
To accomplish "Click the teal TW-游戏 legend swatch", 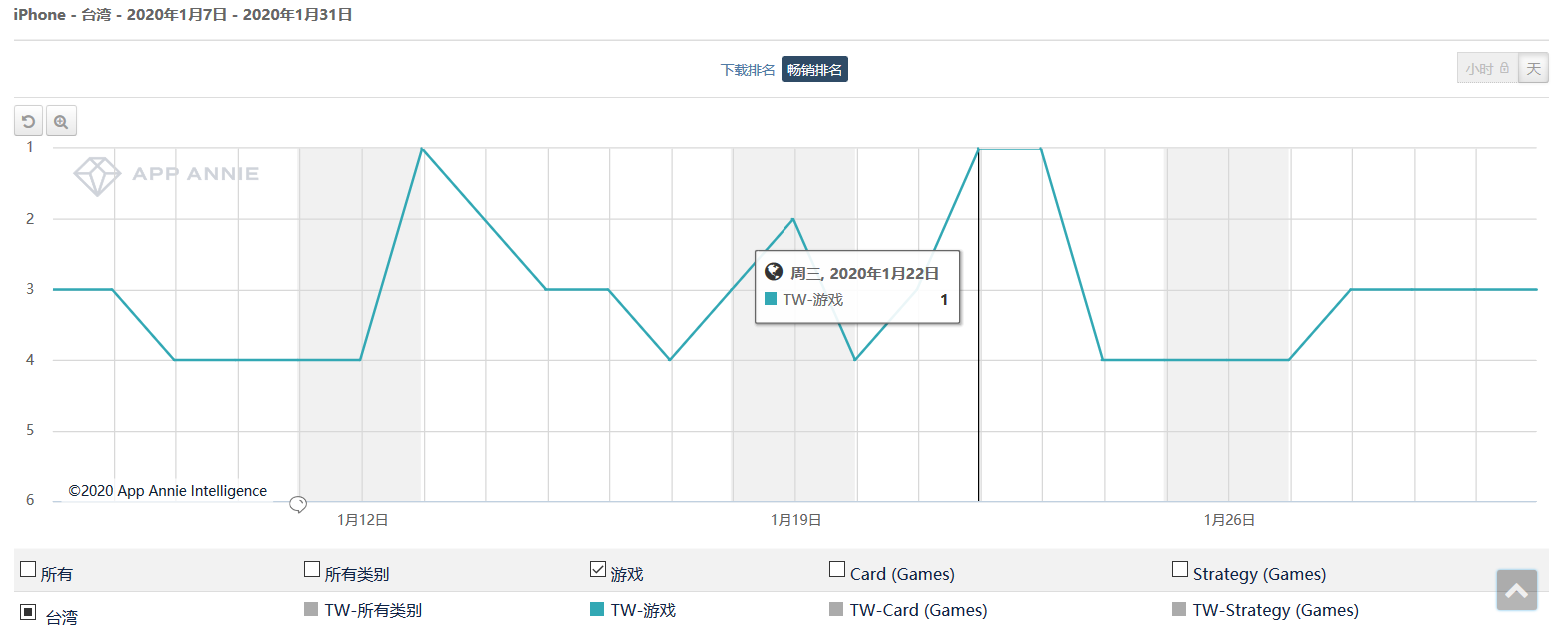I will (597, 609).
